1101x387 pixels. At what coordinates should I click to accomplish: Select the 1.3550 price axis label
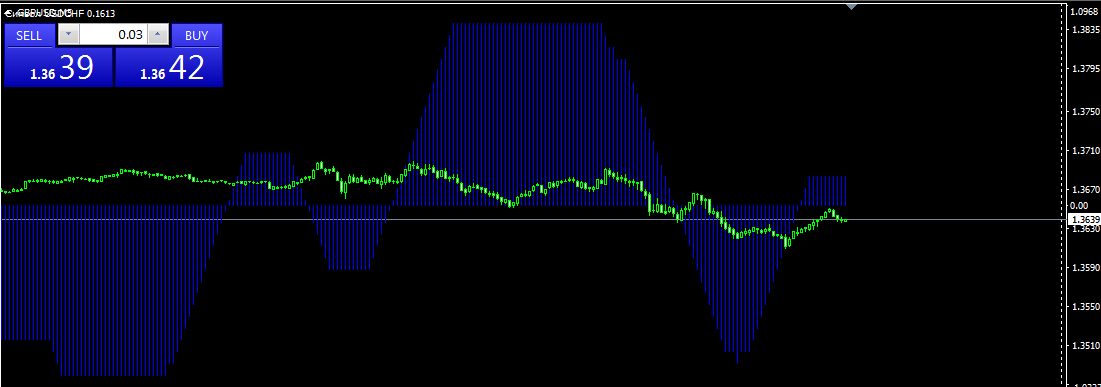click(x=1084, y=307)
